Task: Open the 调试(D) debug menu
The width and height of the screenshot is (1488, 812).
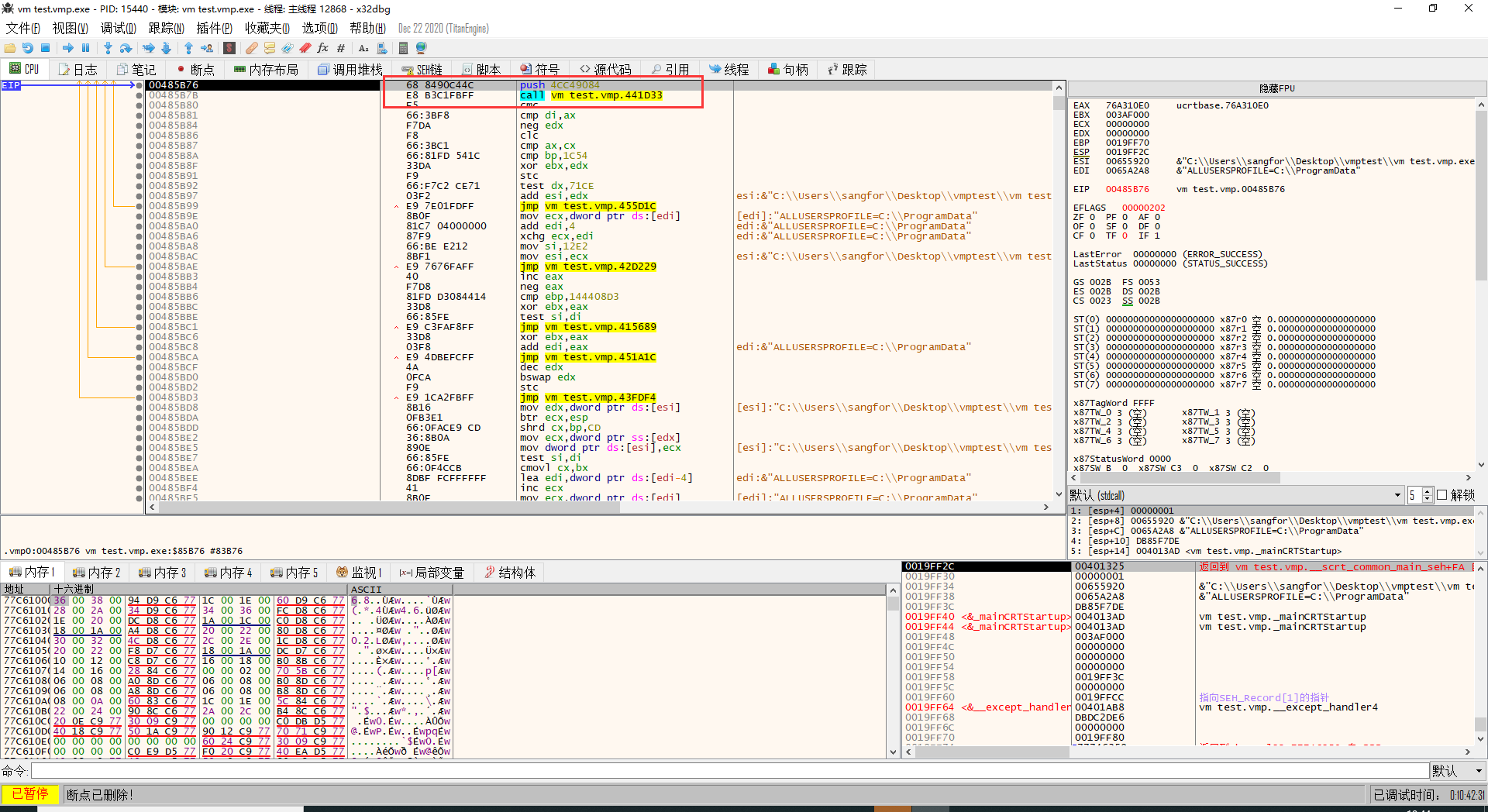Action: pyautogui.click(x=118, y=29)
